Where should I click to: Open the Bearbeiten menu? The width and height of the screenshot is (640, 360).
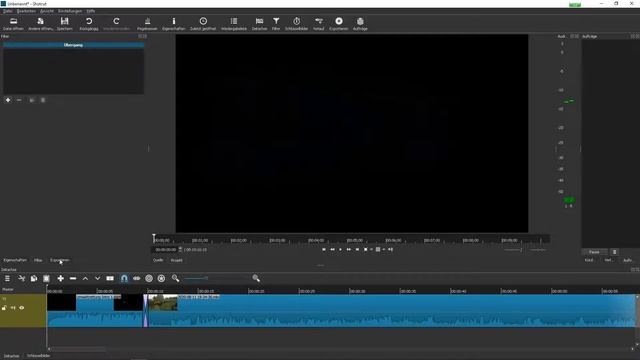point(26,11)
